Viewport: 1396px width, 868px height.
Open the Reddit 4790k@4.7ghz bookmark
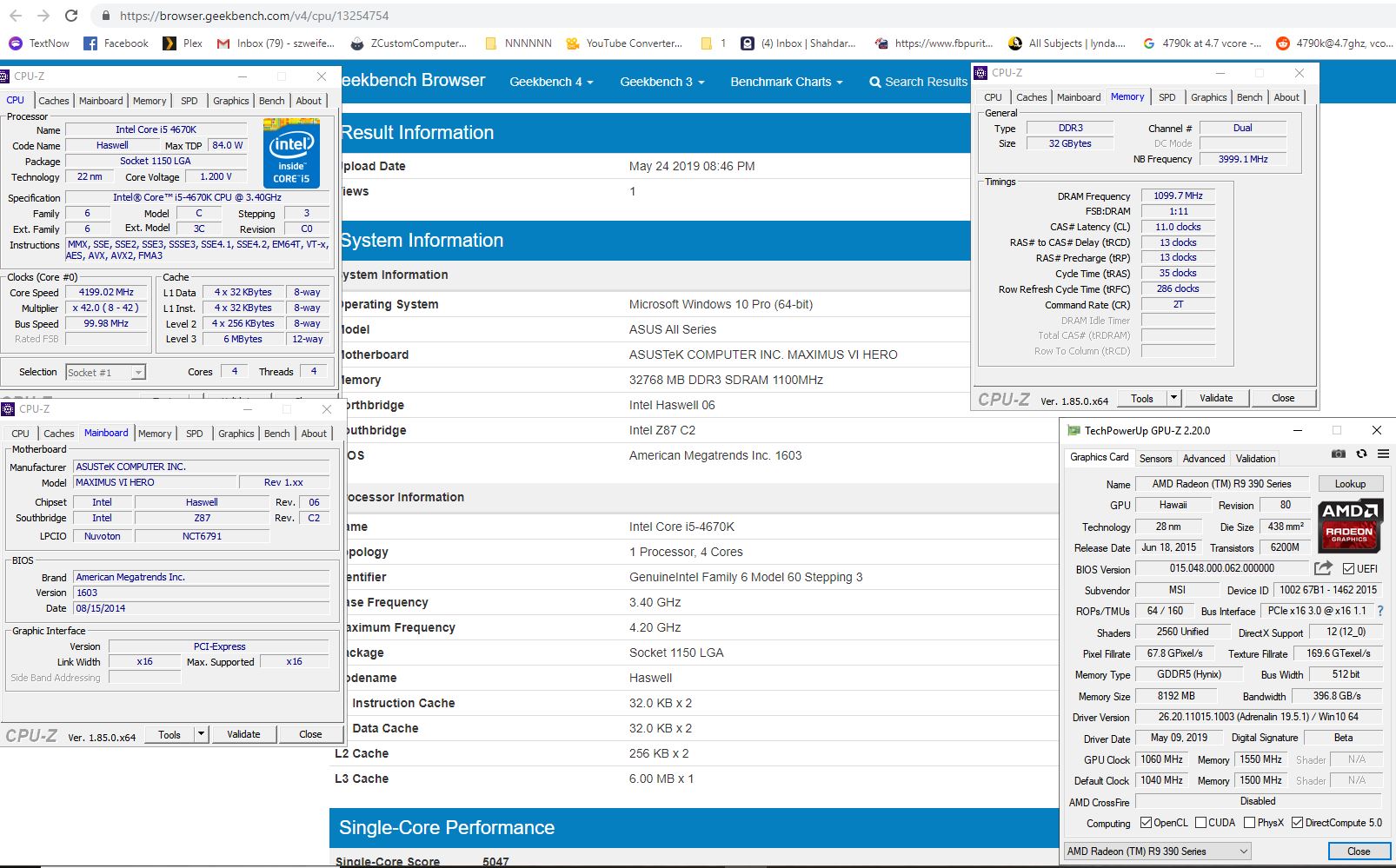tap(1334, 43)
